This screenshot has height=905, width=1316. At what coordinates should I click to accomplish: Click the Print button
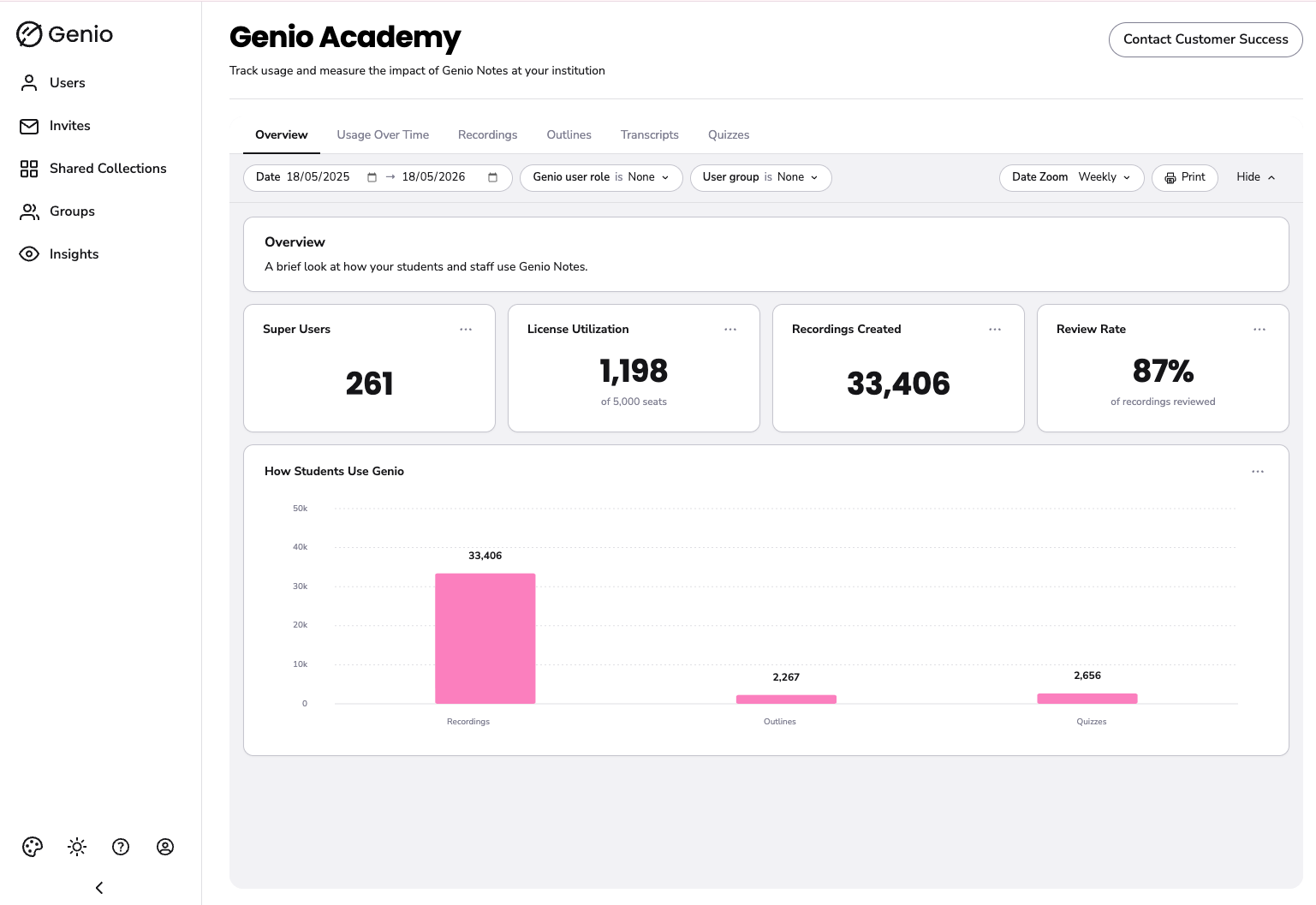coord(1185,177)
